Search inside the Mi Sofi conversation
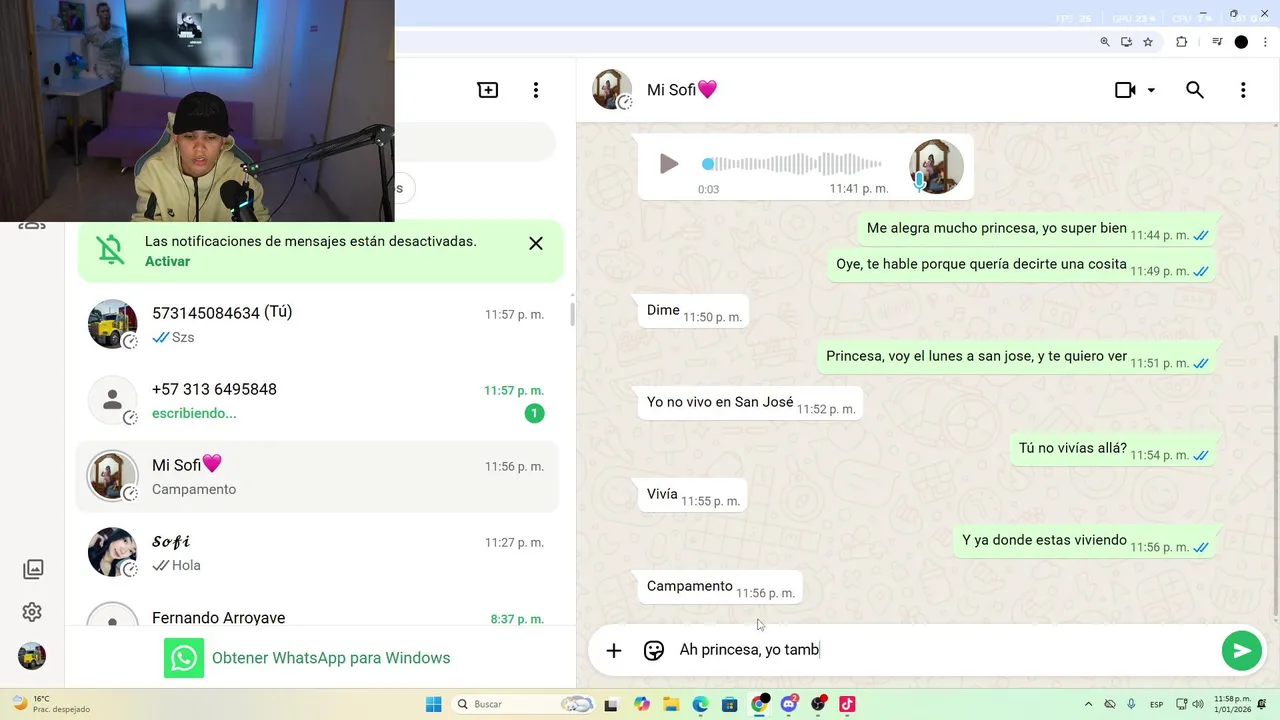The height and width of the screenshot is (720, 1280). pyautogui.click(x=1195, y=90)
